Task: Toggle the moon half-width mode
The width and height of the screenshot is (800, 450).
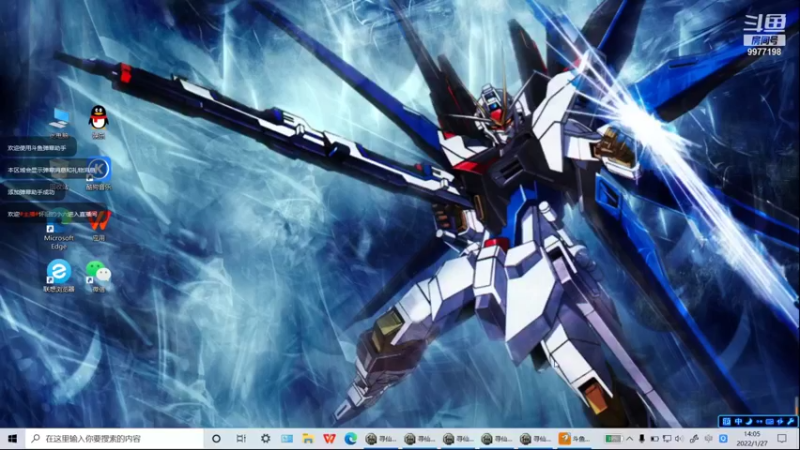Action: [749, 421]
